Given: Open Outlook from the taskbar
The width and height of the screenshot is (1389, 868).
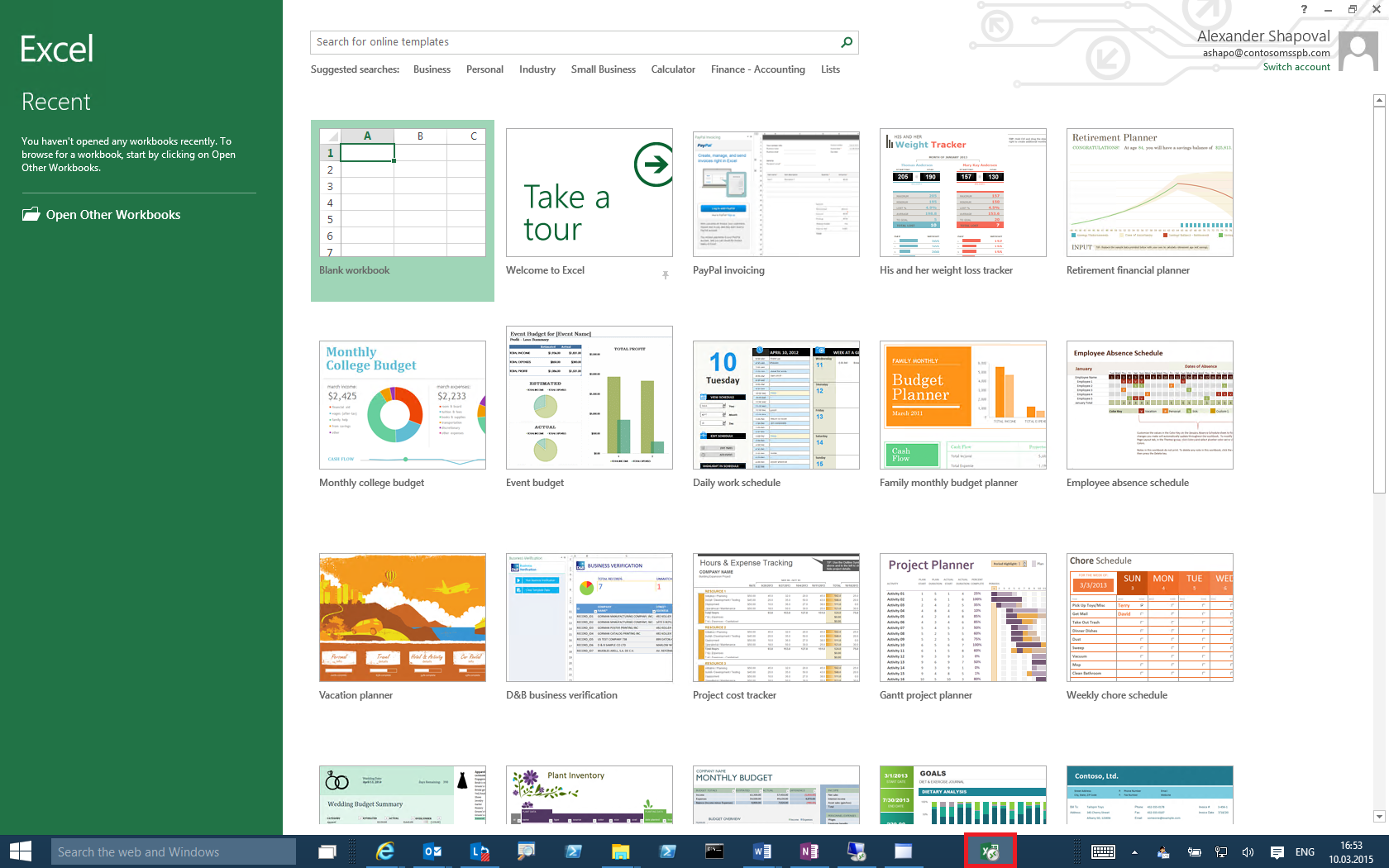Looking at the screenshot, I should [432, 851].
